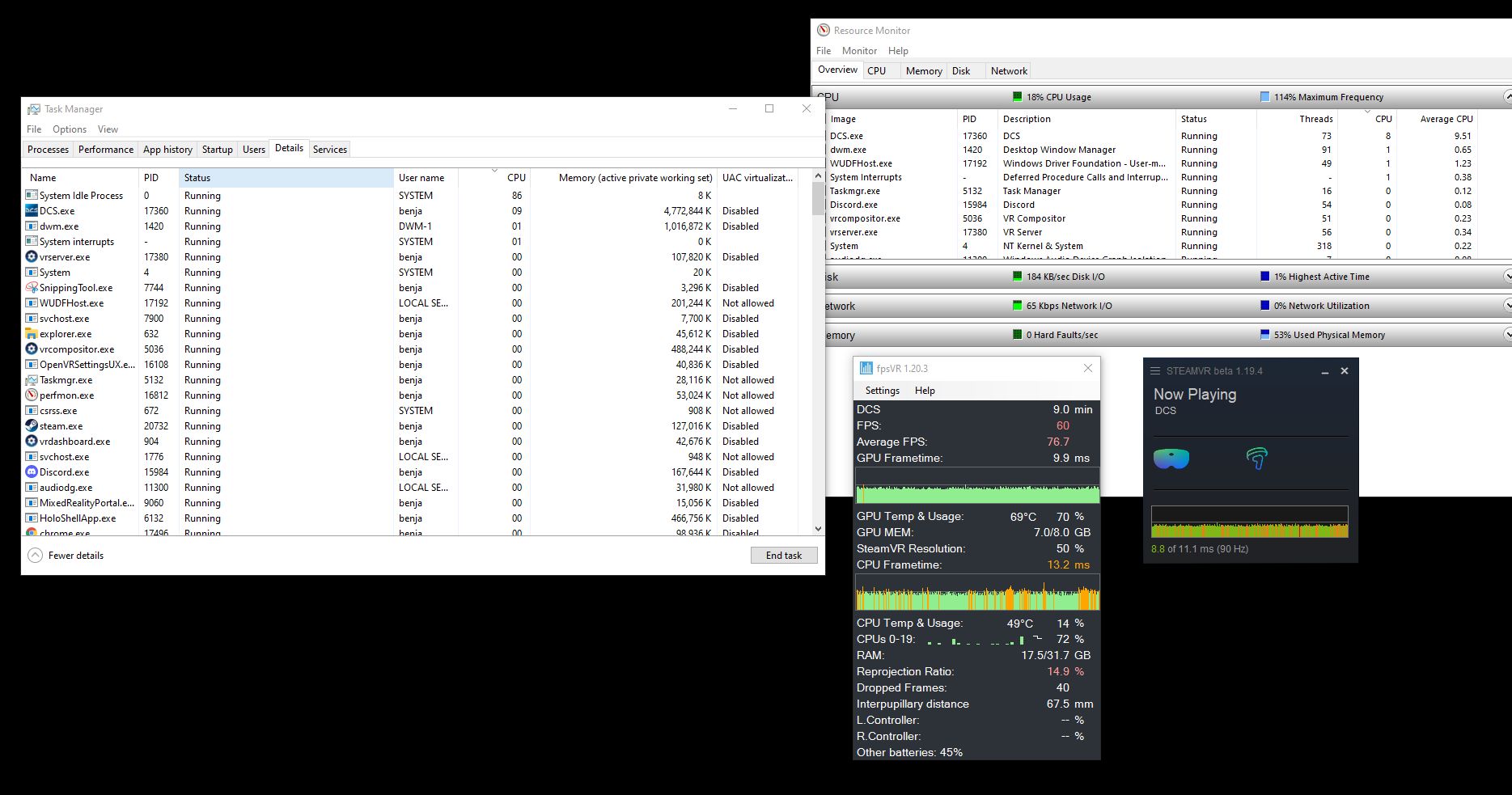The width and height of the screenshot is (1512, 795).
Task: Click the SteamVR hamburger menu icon
Action: pyautogui.click(x=1156, y=371)
